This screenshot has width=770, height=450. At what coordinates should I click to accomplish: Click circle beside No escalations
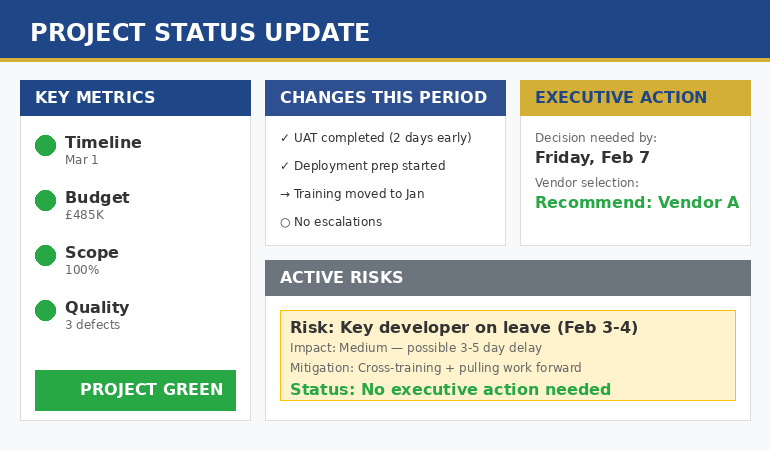click(285, 222)
